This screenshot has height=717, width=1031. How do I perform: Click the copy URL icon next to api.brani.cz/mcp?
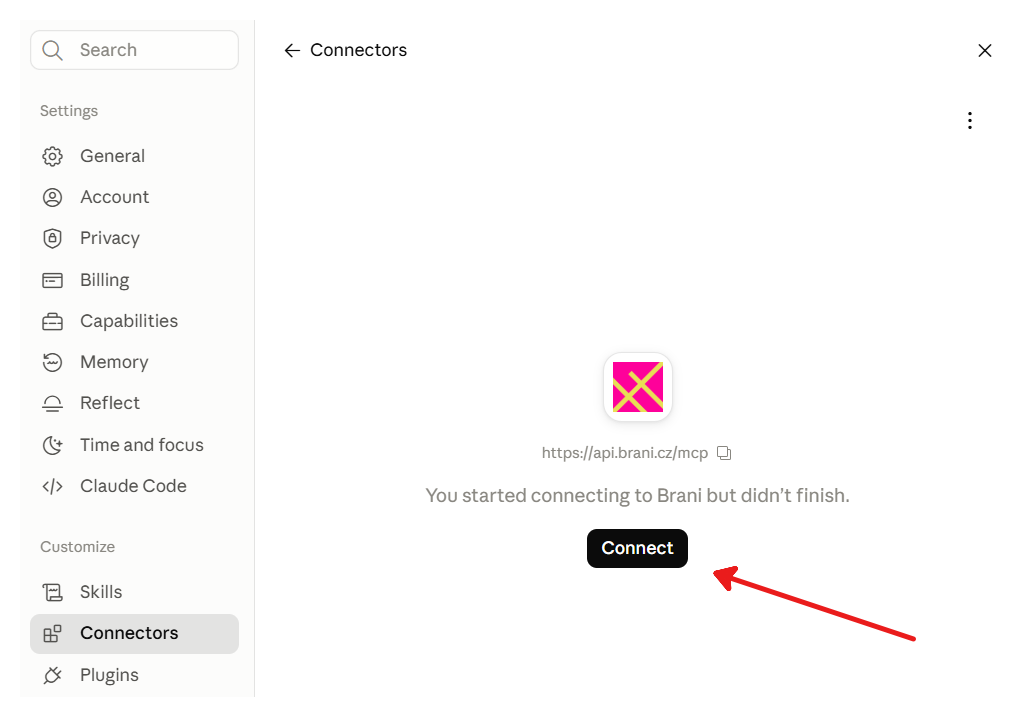pos(724,453)
